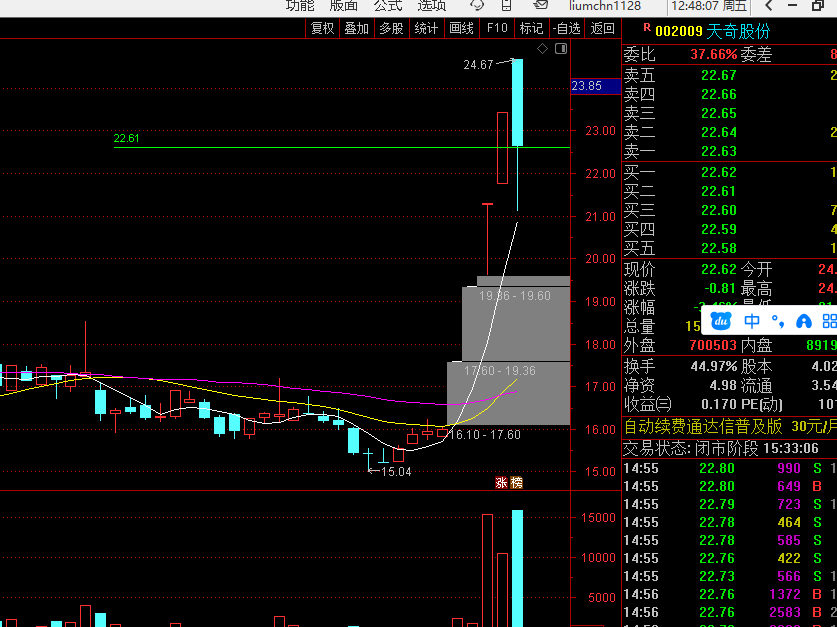837x627 pixels.
Task: Click the IME blue A skin icon
Action: 803,321
